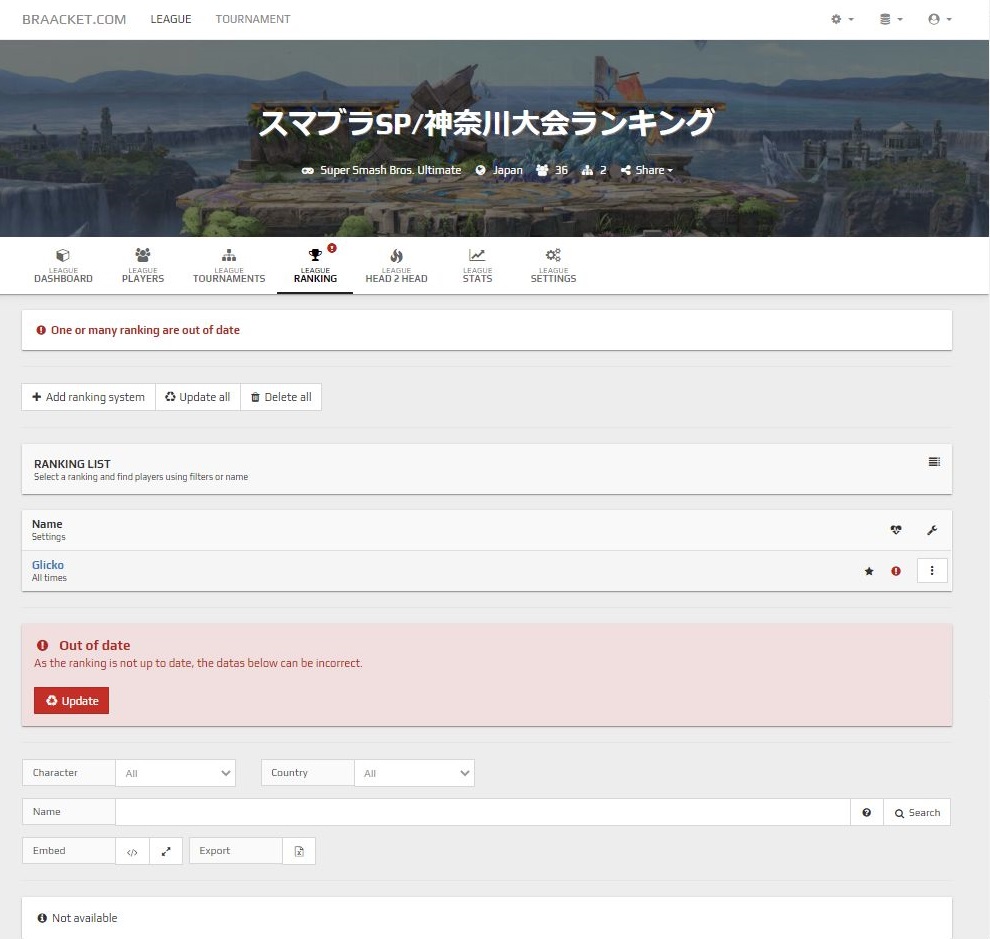Click the expand fullscreen embed icon
990x939 pixels.
(166, 851)
